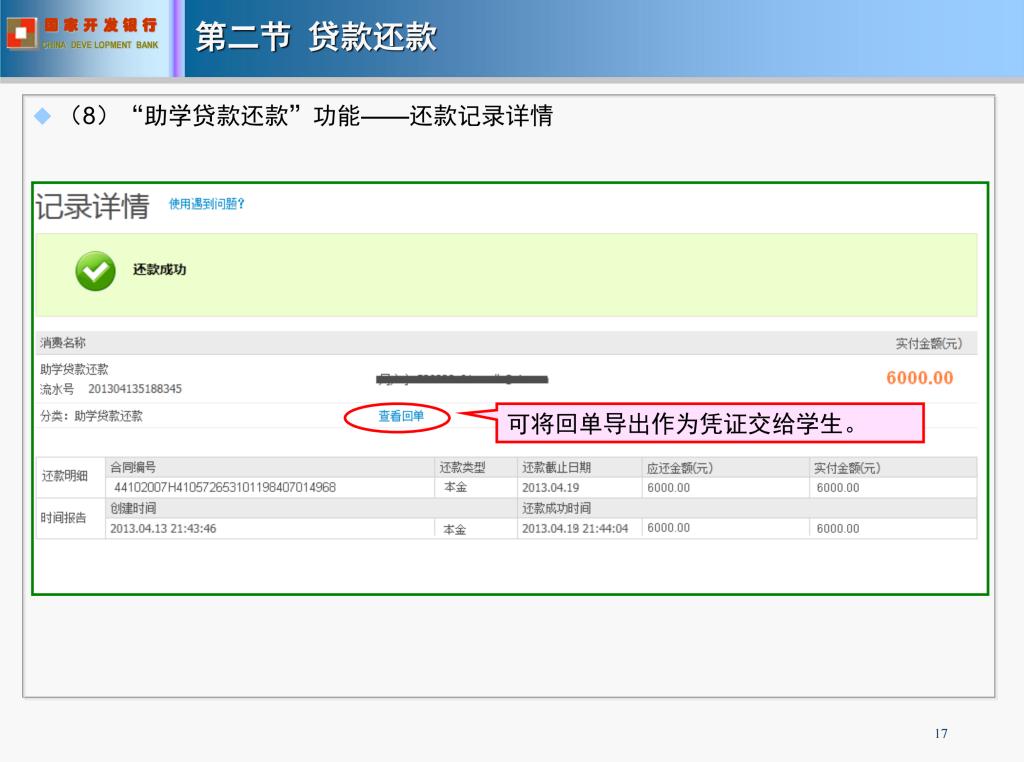Image resolution: width=1024 pixels, height=762 pixels.
Task: Open the 使用遇到问题? help link
Action: coord(207,204)
